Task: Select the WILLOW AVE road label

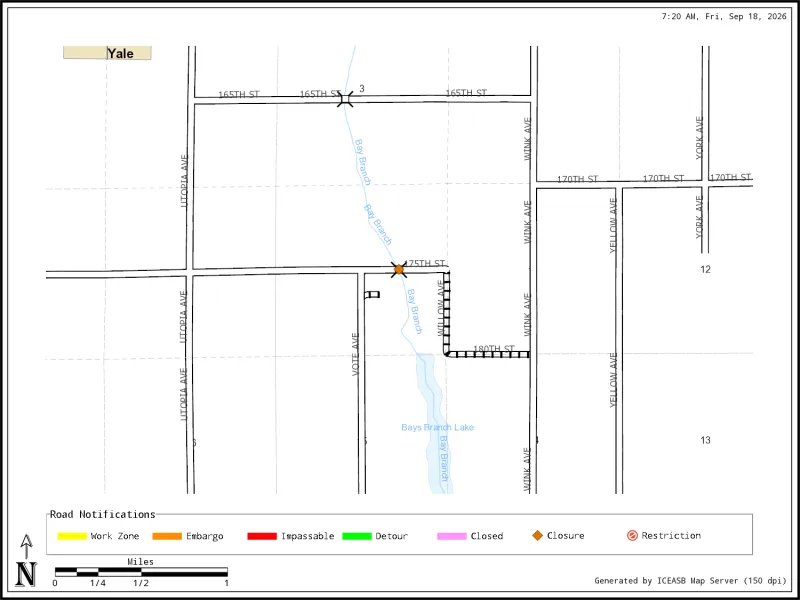Action: 442,307
